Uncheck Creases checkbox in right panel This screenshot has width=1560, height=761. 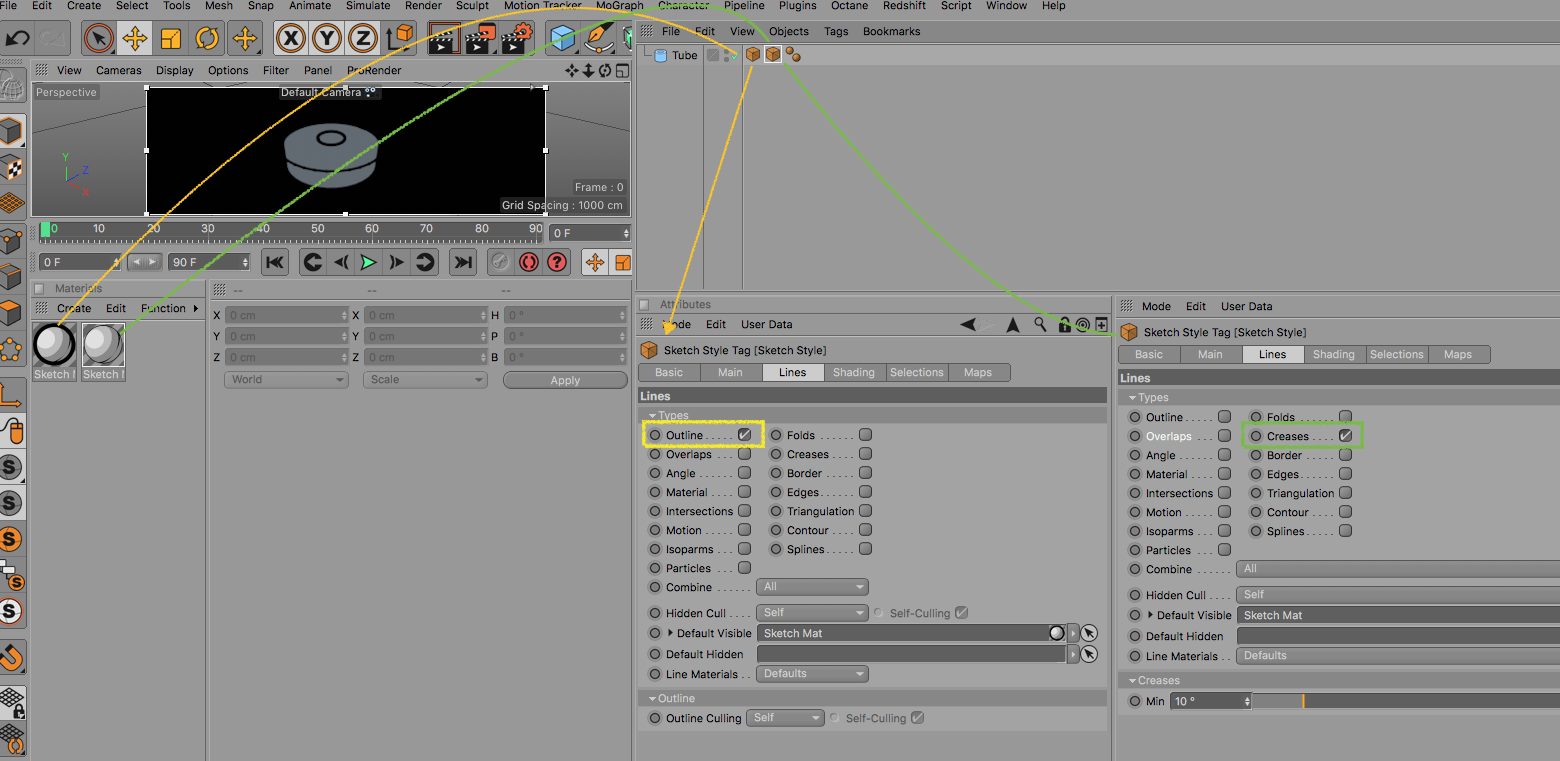click(x=1346, y=436)
